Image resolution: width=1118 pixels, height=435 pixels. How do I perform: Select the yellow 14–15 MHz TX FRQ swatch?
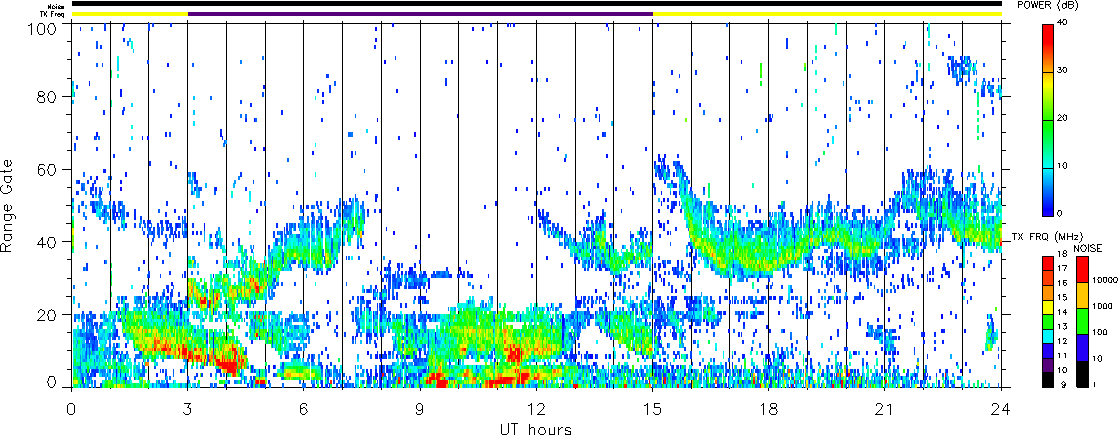coord(1048,307)
